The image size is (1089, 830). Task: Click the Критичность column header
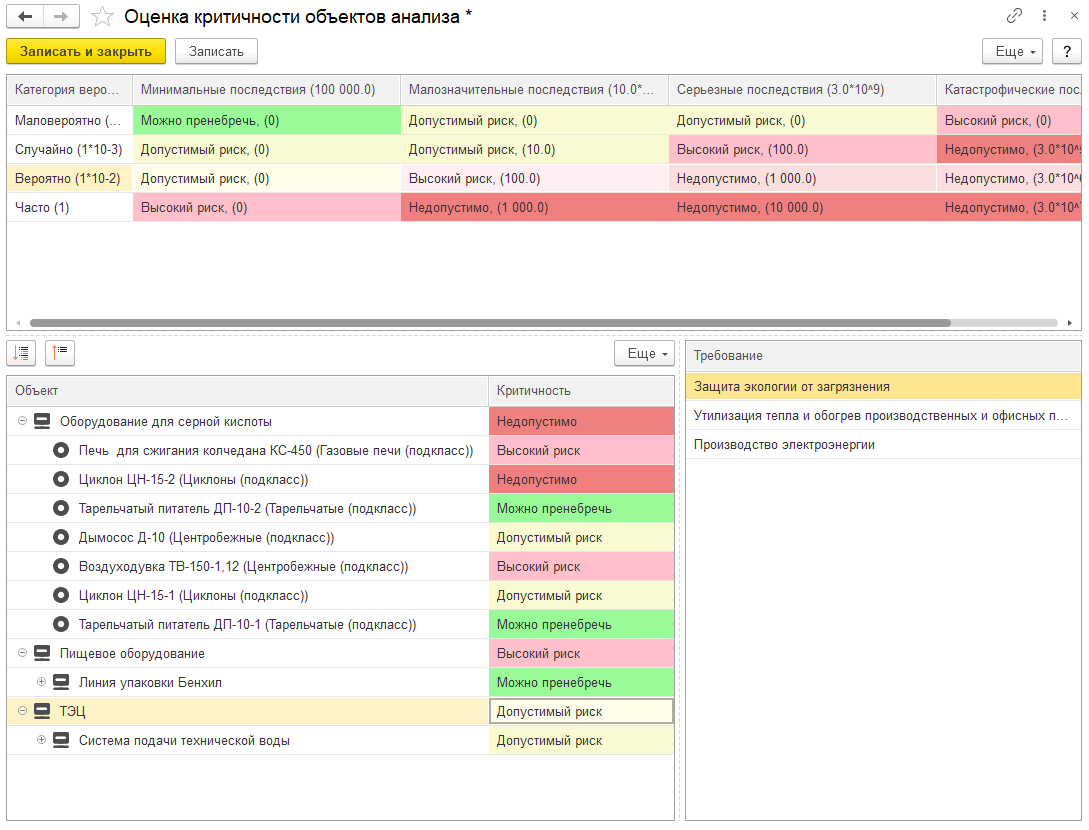581,391
